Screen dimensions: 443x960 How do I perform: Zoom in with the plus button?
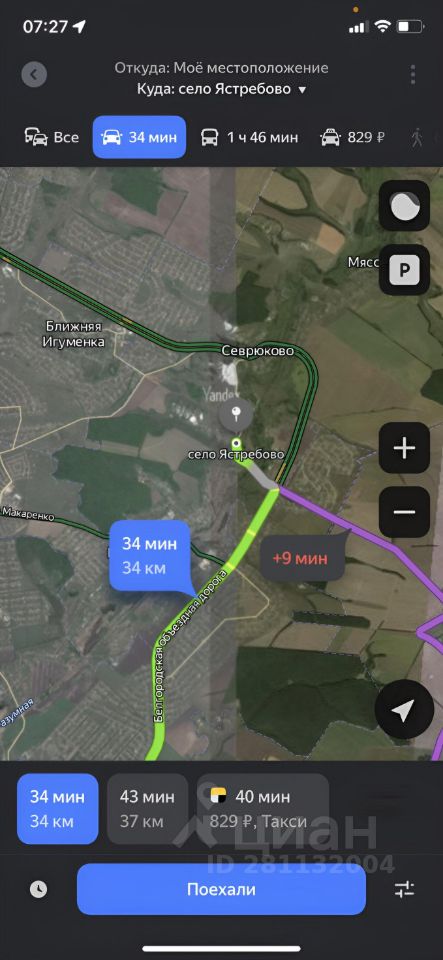tap(404, 448)
